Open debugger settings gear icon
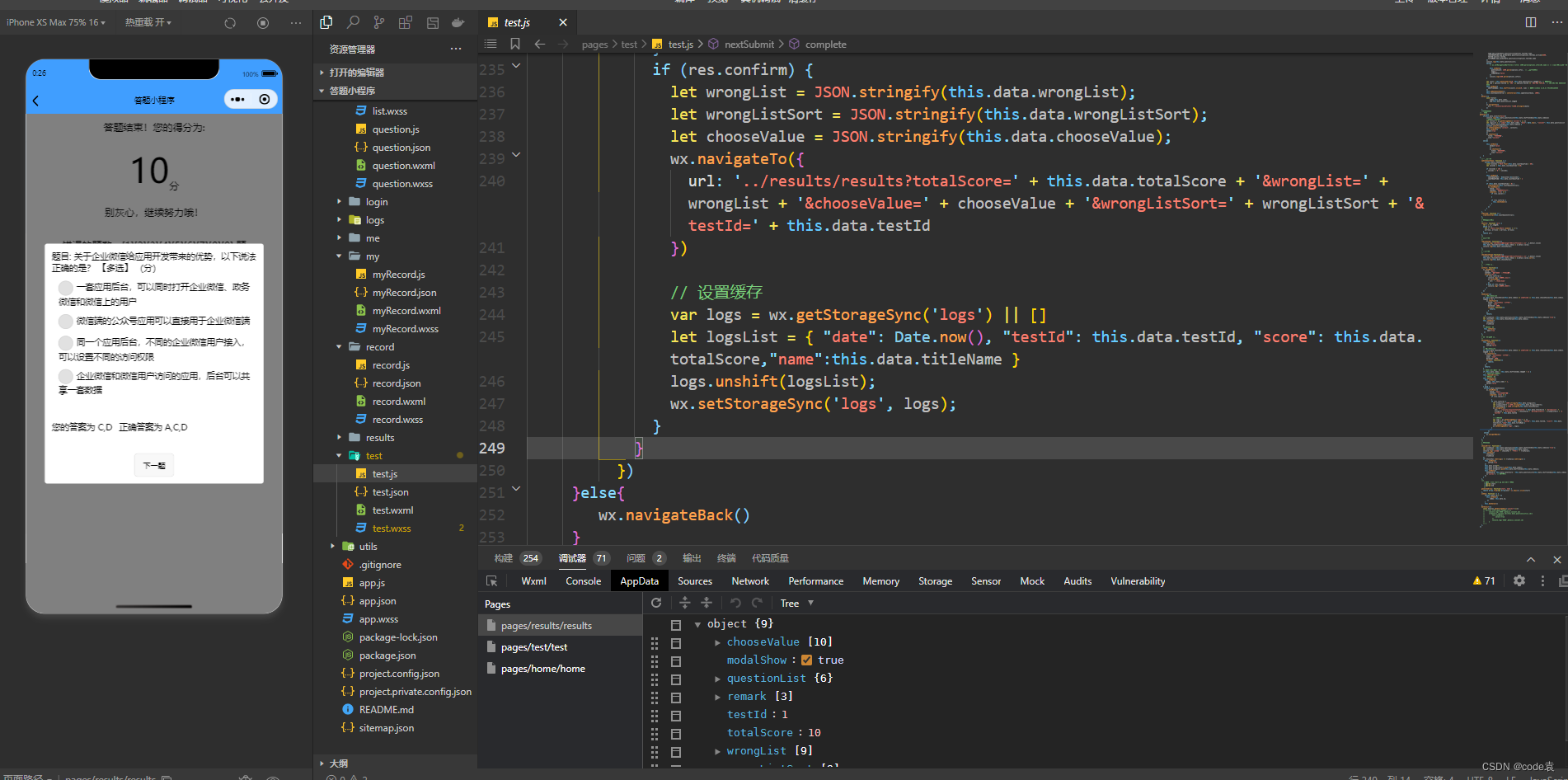This screenshot has height=780, width=1568. click(1519, 581)
